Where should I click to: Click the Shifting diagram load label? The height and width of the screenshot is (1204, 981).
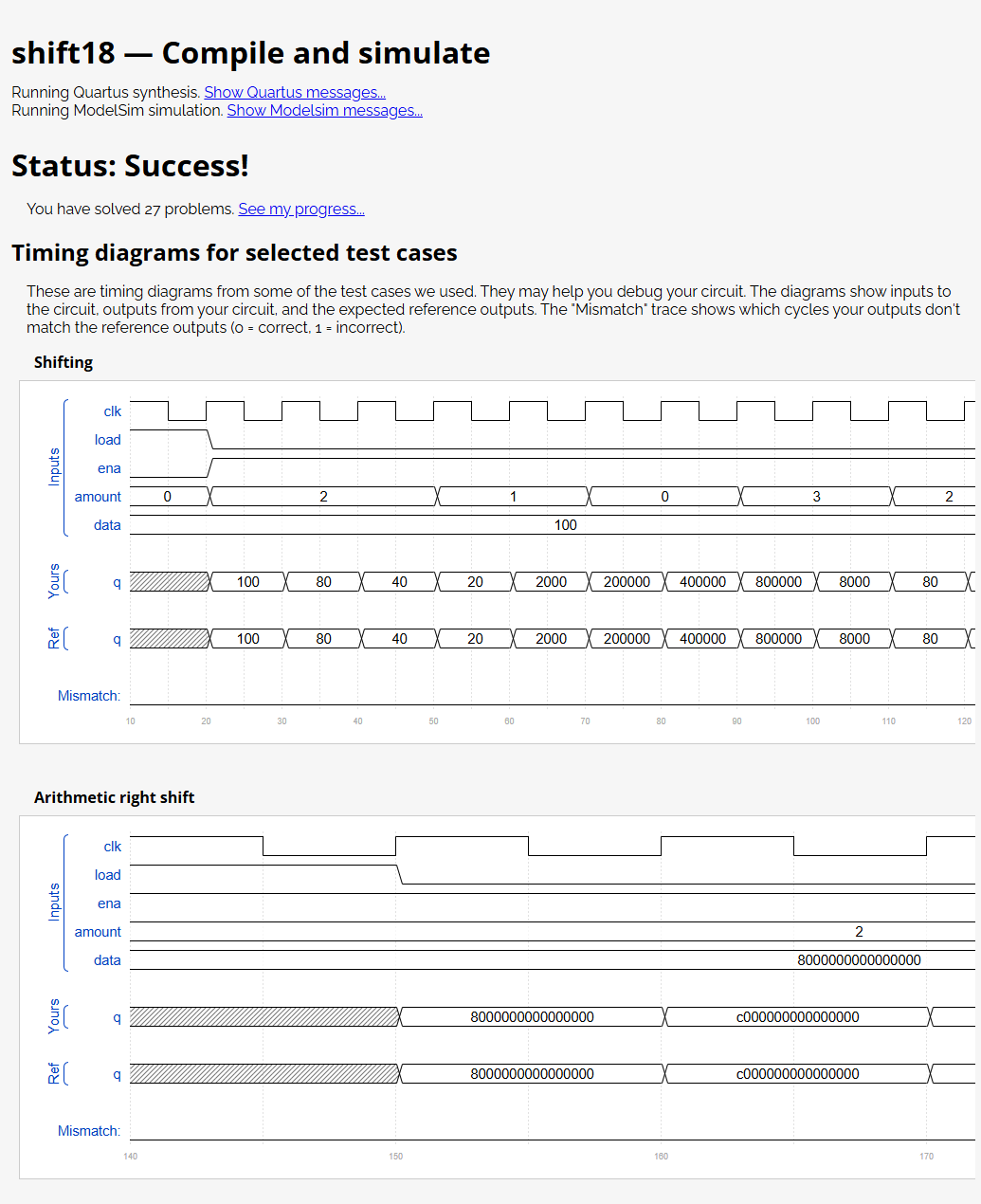108,439
